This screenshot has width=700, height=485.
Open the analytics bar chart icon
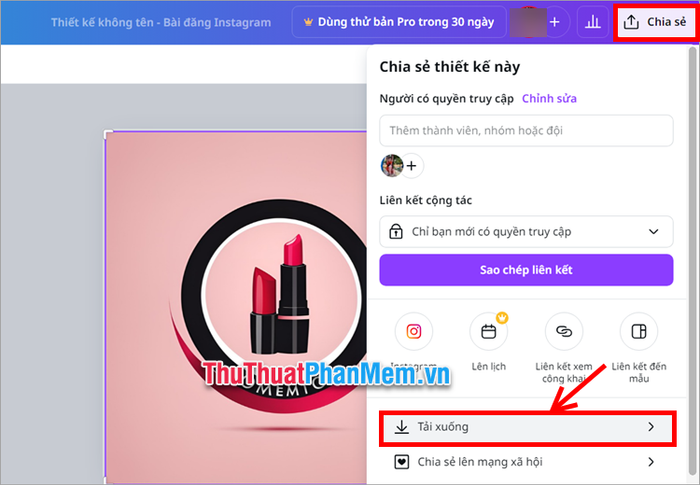click(x=592, y=22)
